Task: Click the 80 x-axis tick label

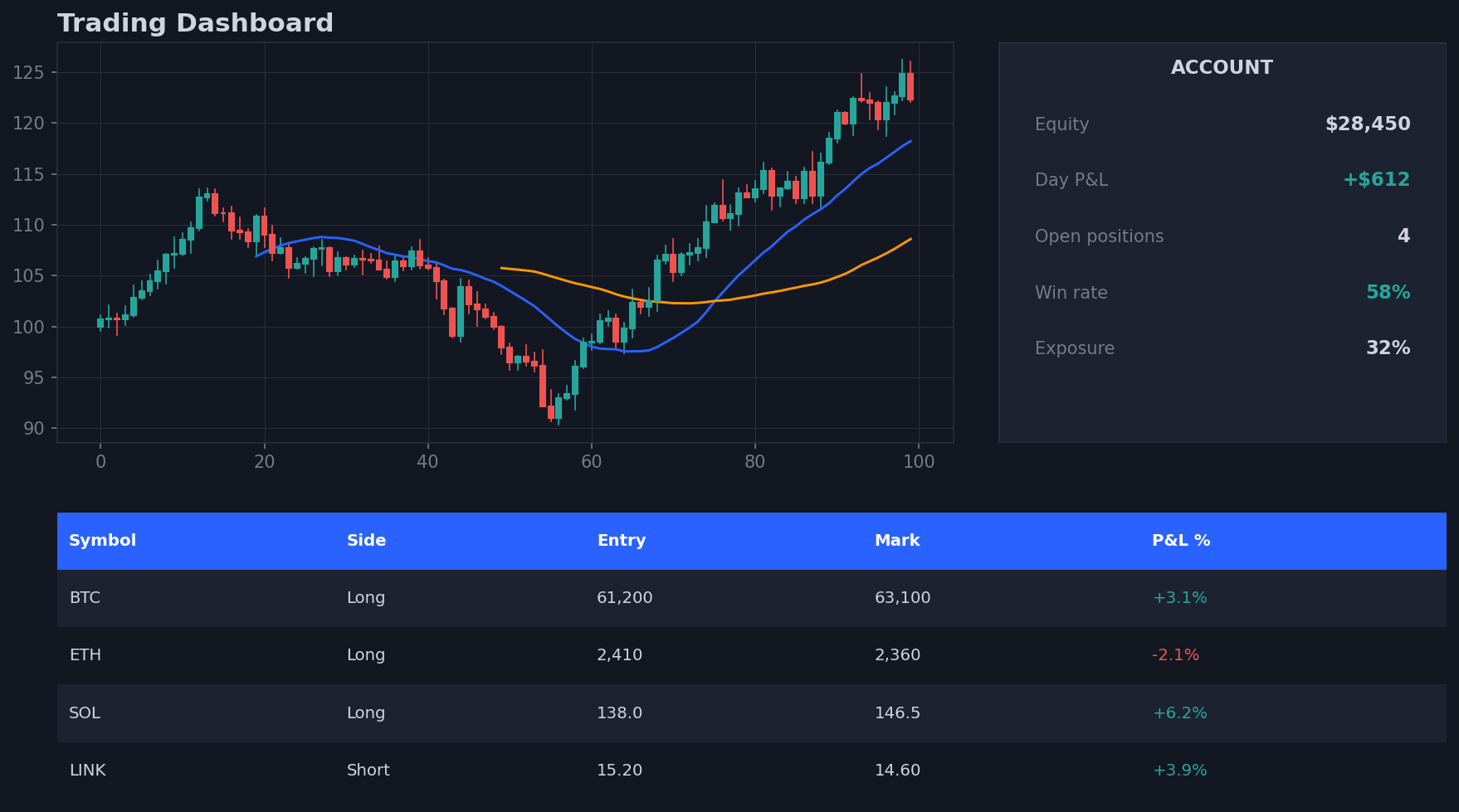Action: point(754,463)
